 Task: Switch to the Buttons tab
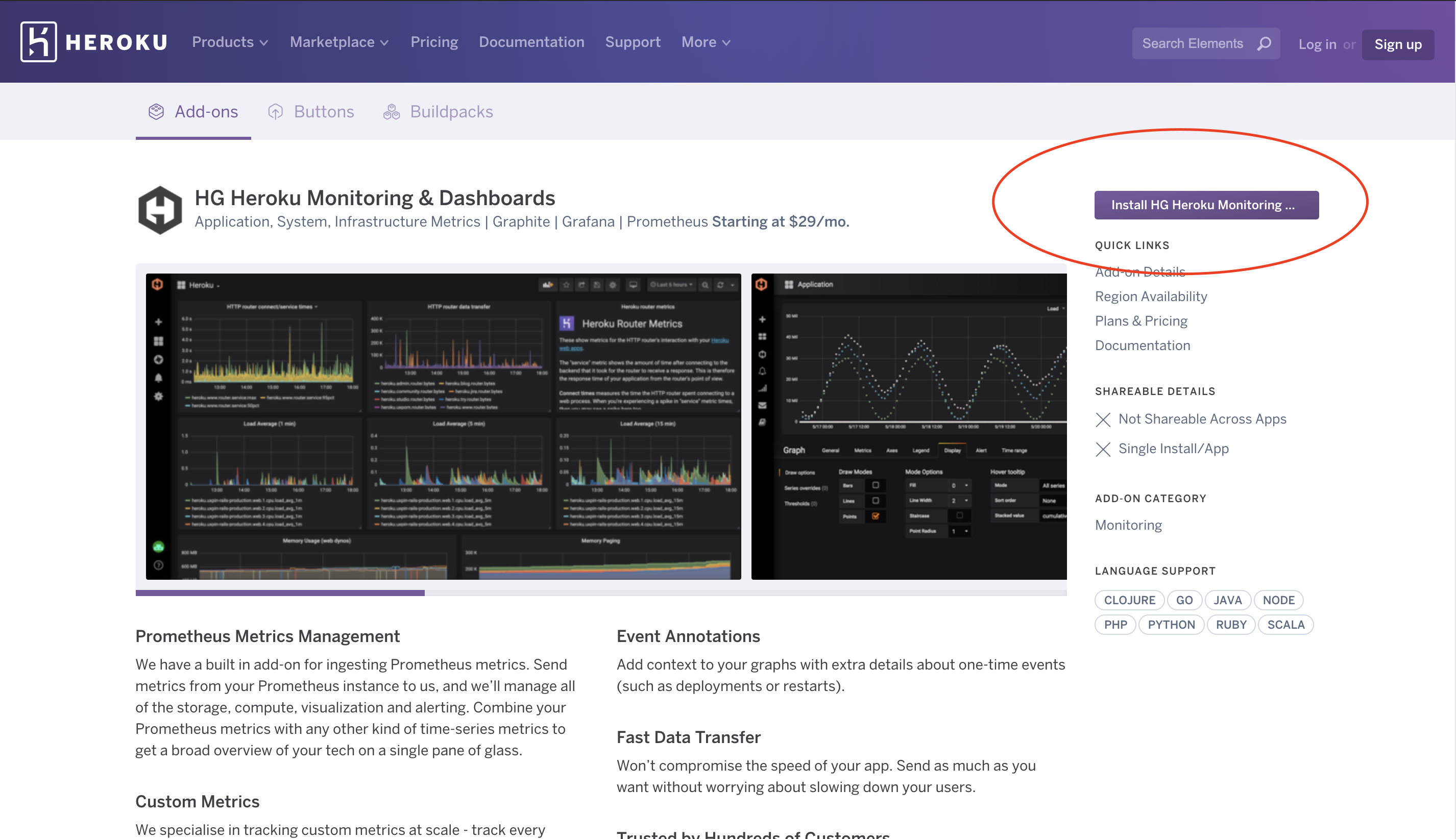coord(311,112)
